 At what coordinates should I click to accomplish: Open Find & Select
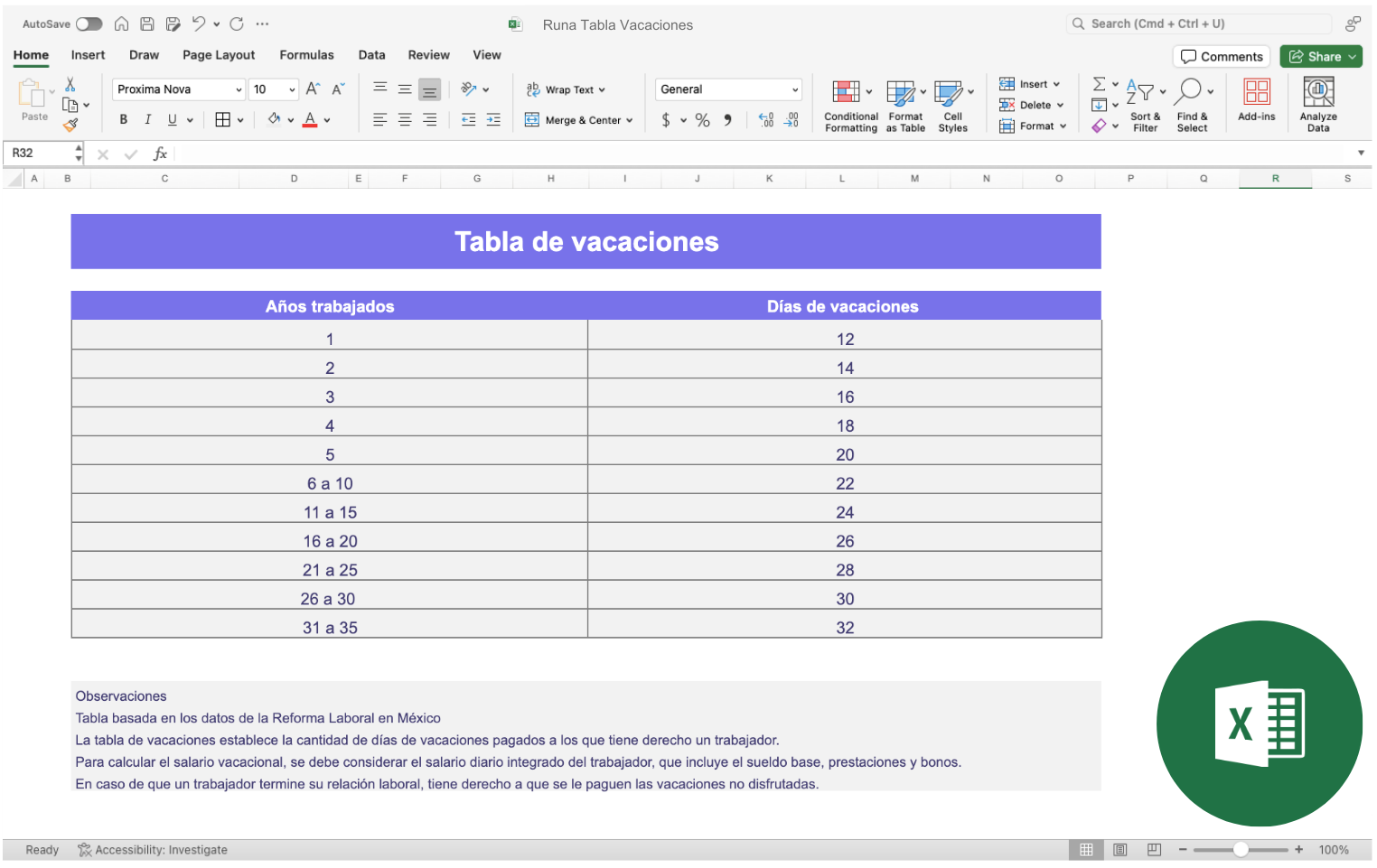1193,106
